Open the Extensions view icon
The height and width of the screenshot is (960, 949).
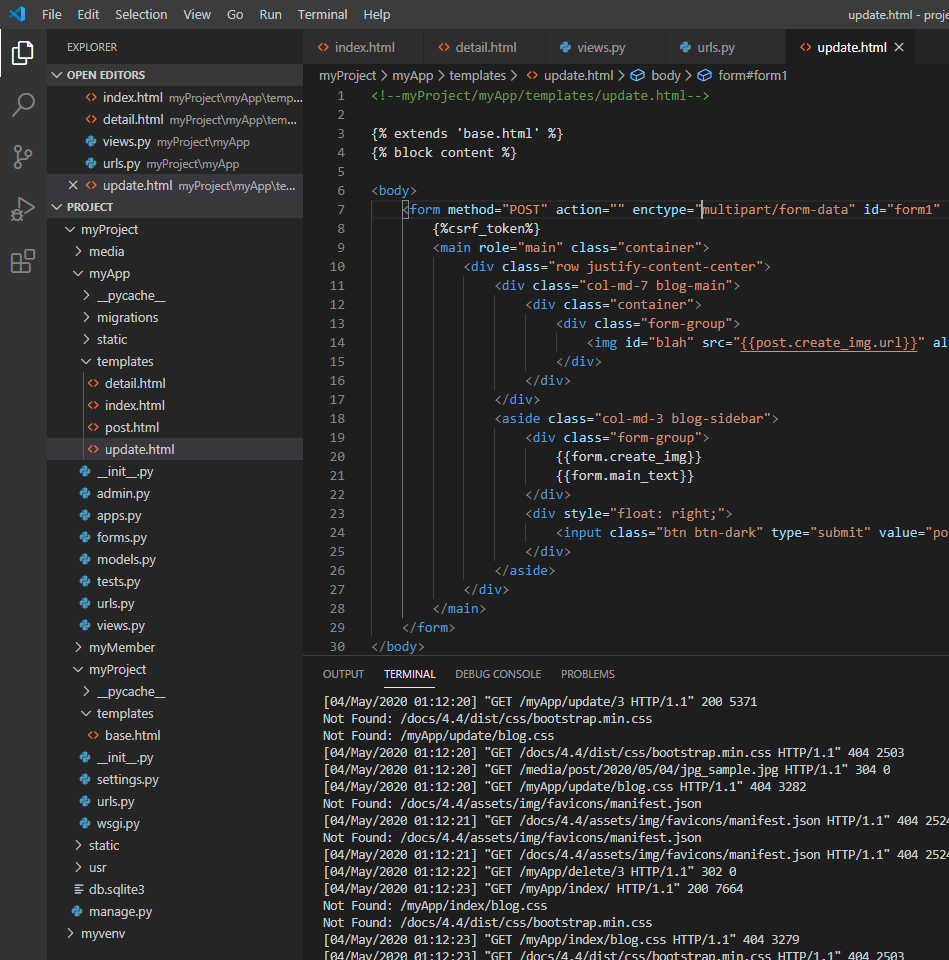tap(22, 262)
